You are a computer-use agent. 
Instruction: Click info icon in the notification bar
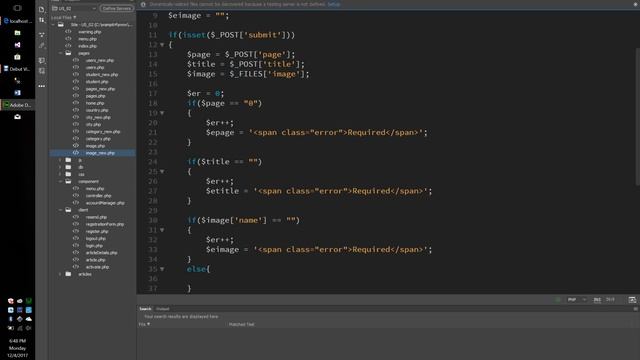click(143, 4)
